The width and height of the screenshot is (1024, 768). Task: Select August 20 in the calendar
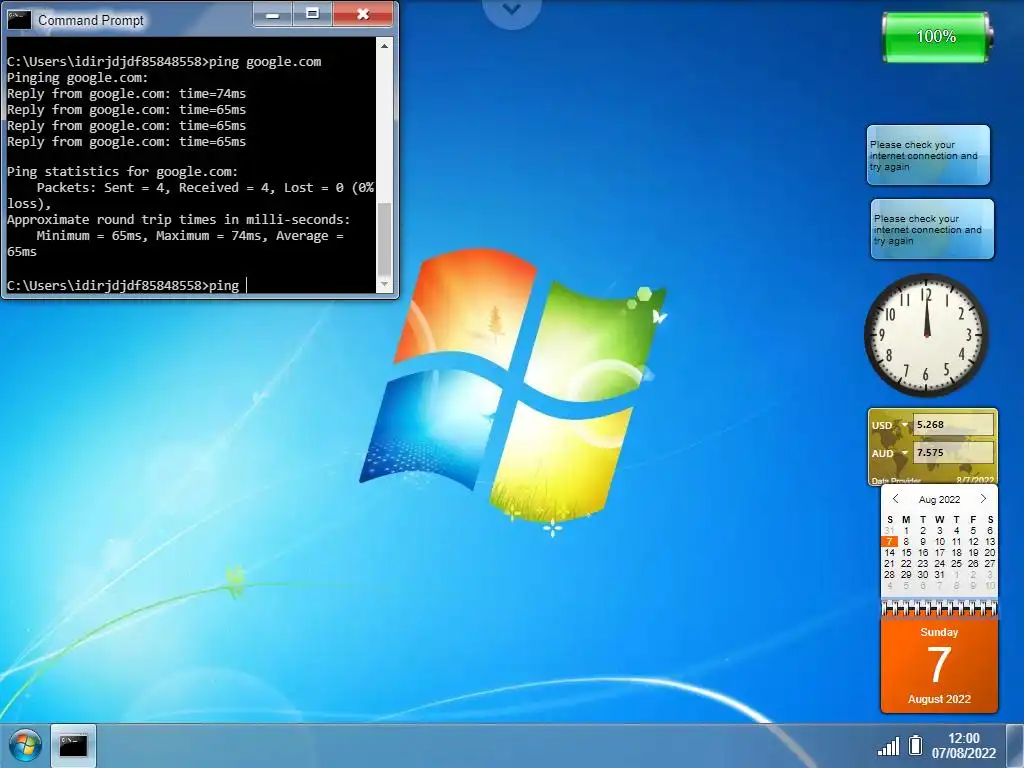tap(989, 552)
